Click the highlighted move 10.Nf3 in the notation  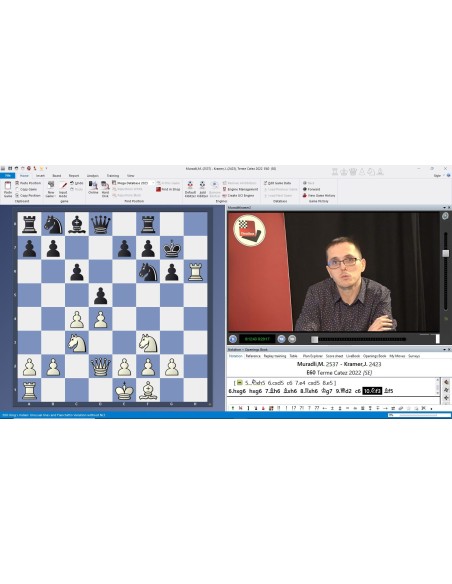(x=372, y=391)
